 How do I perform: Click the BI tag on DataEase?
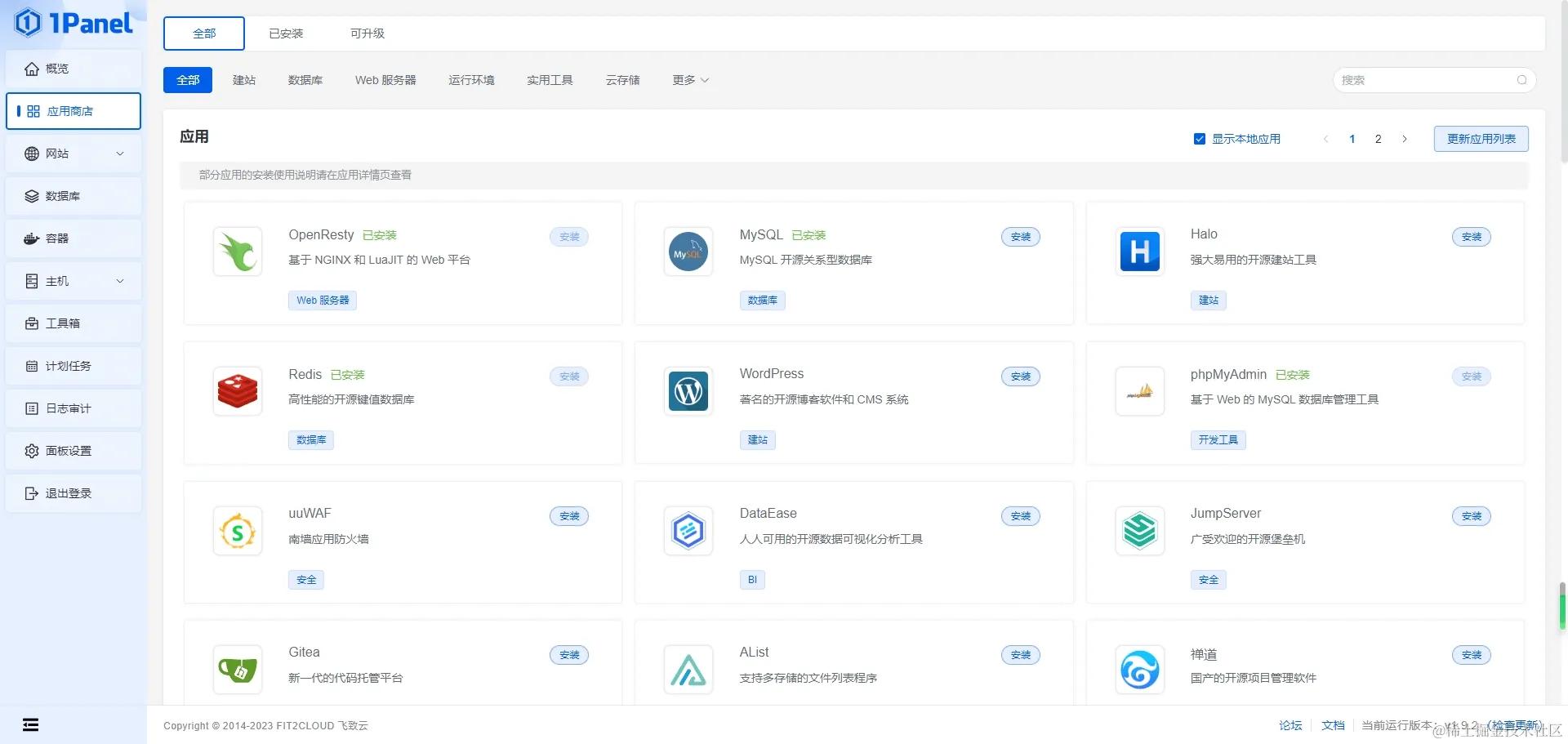[752, 580]
